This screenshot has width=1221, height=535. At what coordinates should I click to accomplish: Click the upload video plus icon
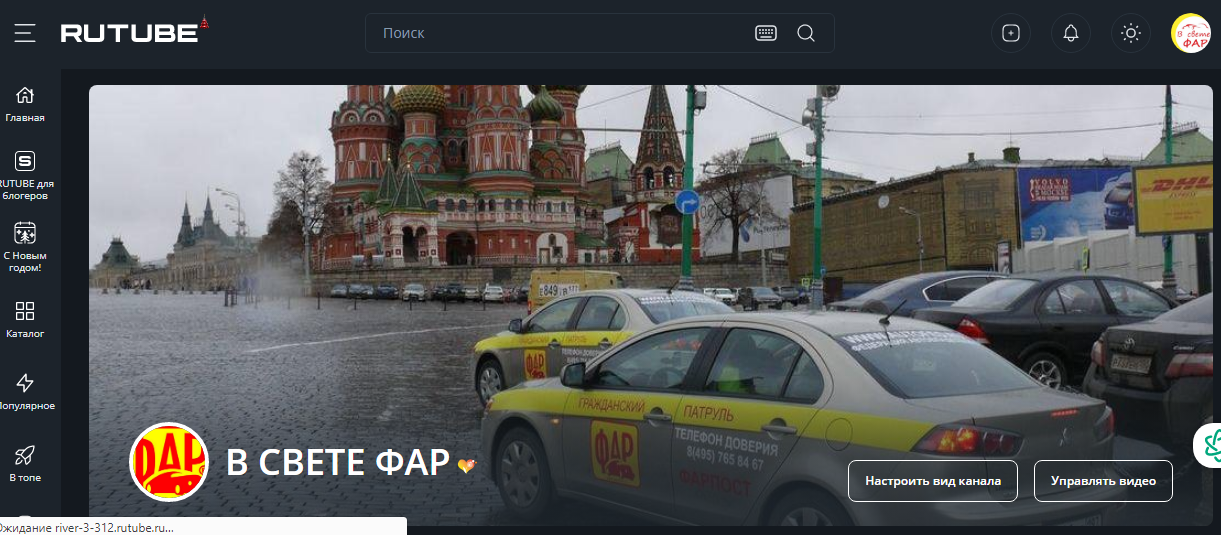pyautogui.click(x=1010, y=33)
